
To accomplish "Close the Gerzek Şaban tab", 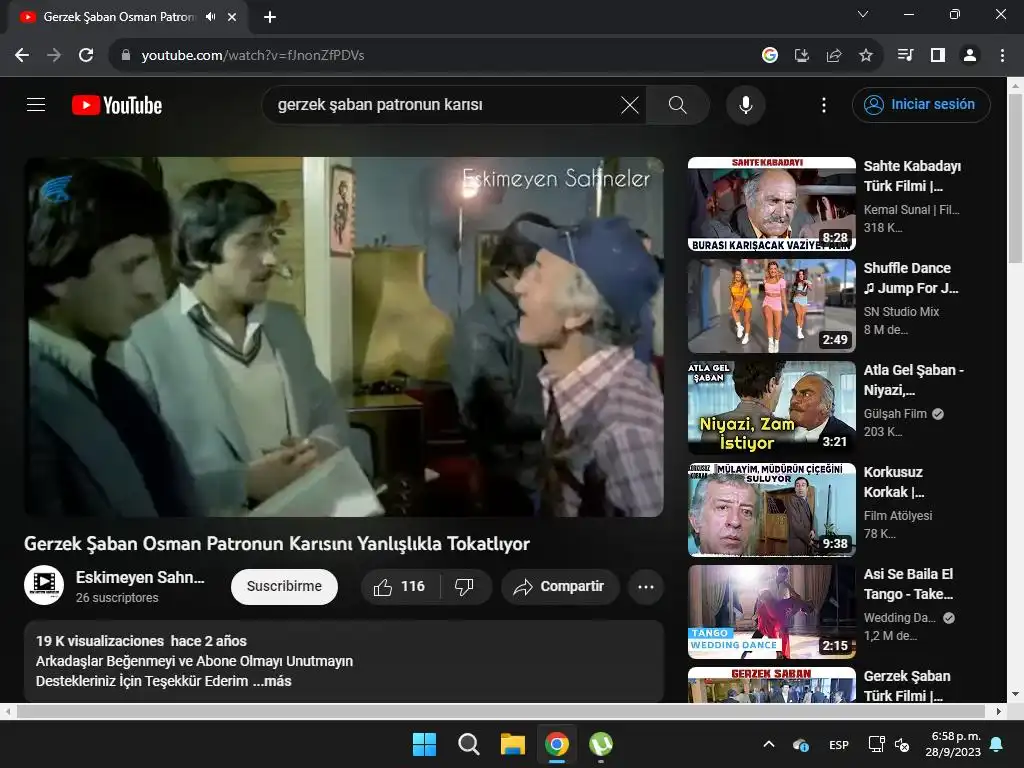I will pos(232,17).
